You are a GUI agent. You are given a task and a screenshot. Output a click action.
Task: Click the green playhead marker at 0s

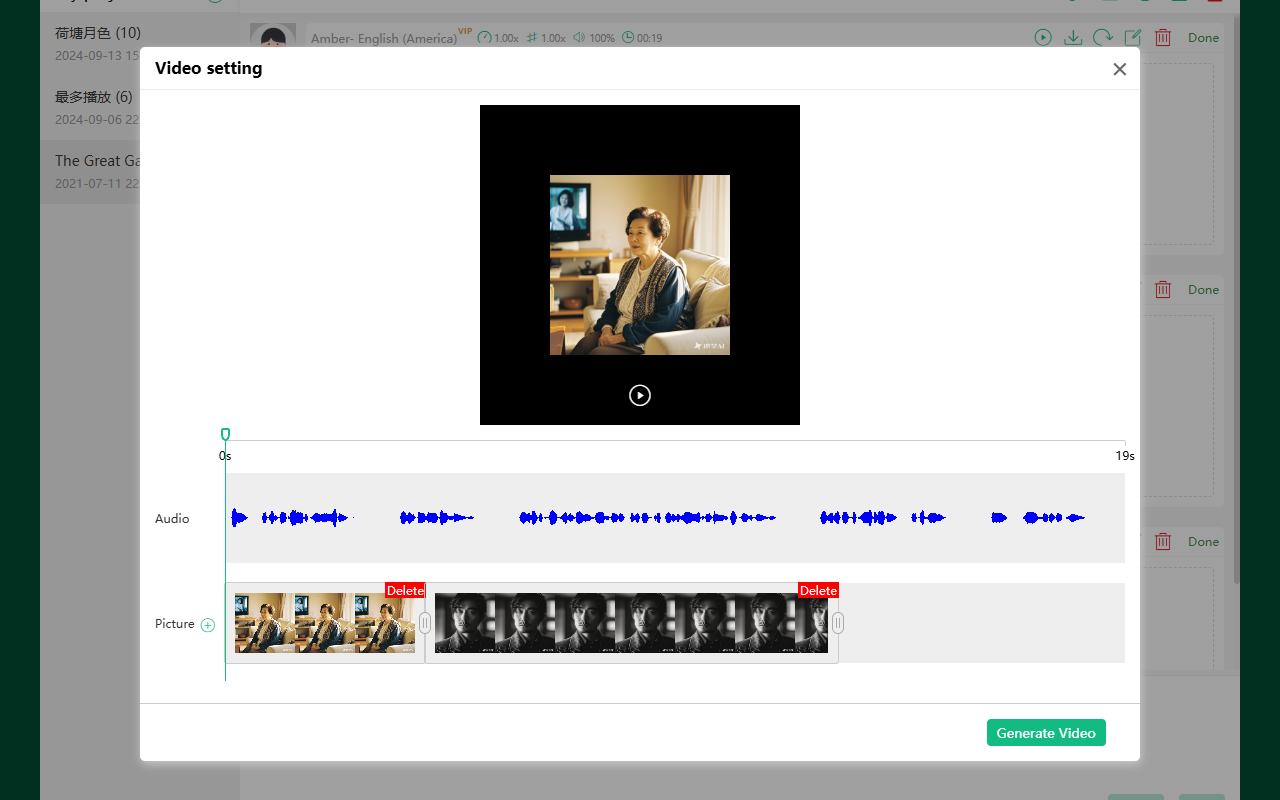[x=225, y=433]
